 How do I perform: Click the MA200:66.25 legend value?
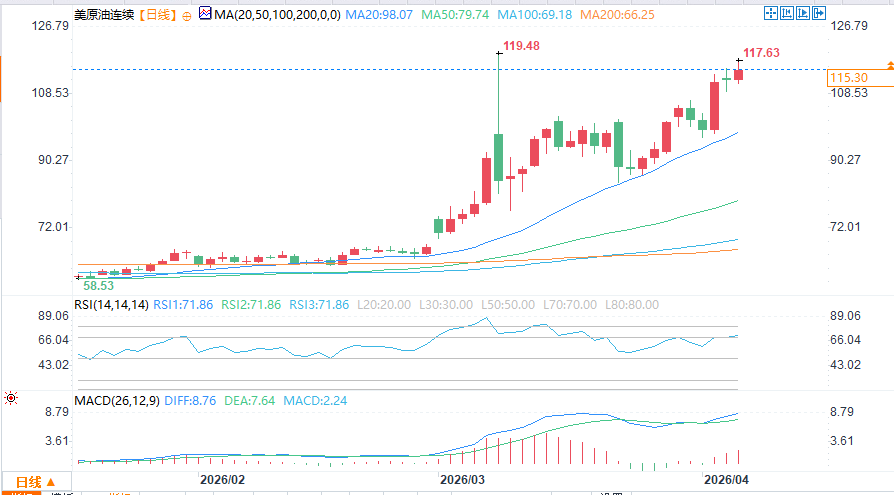pyautogui.click(x=617, y=15)
